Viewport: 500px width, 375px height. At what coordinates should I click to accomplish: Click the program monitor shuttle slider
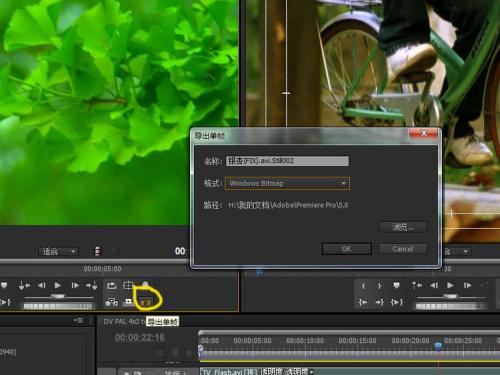(451, 297)
